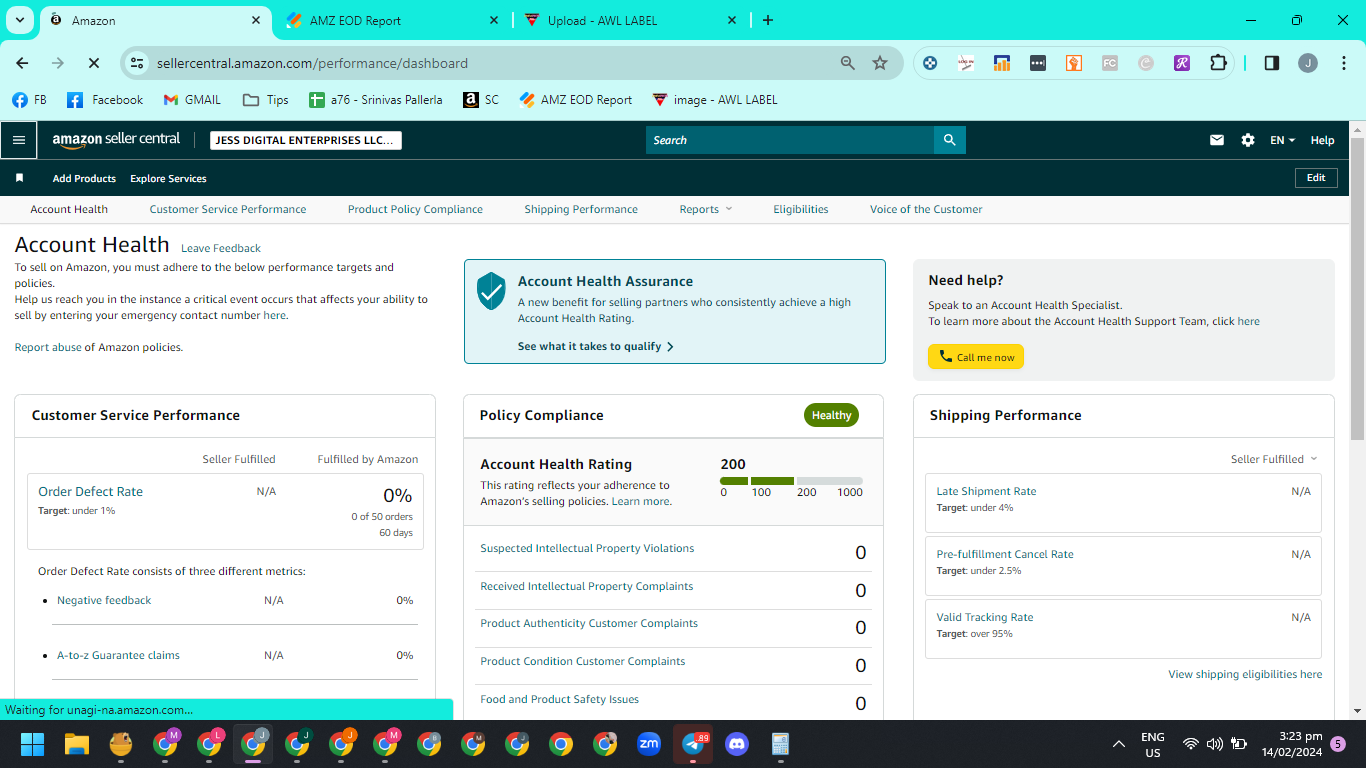
Task: Open the EN language dropdown
Action: (1282, 140)
